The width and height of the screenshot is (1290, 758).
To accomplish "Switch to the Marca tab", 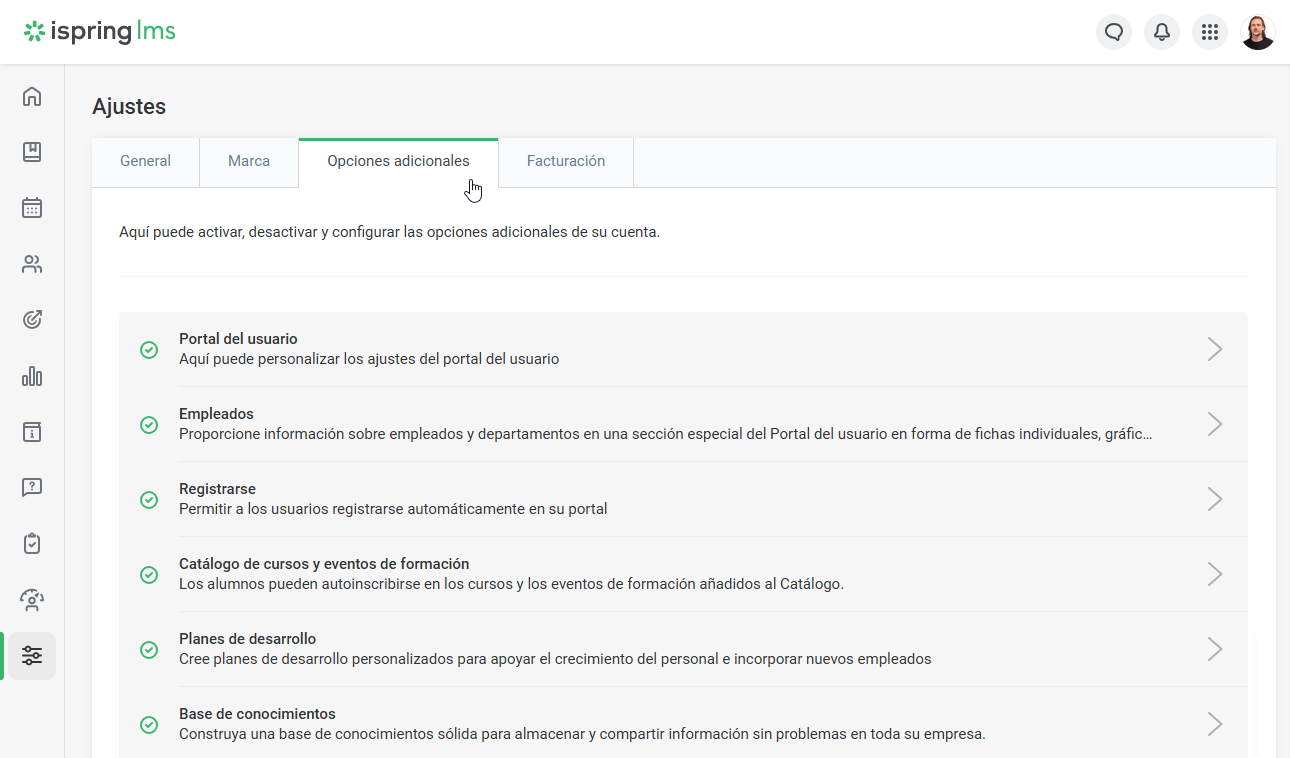I will [249, 161].
